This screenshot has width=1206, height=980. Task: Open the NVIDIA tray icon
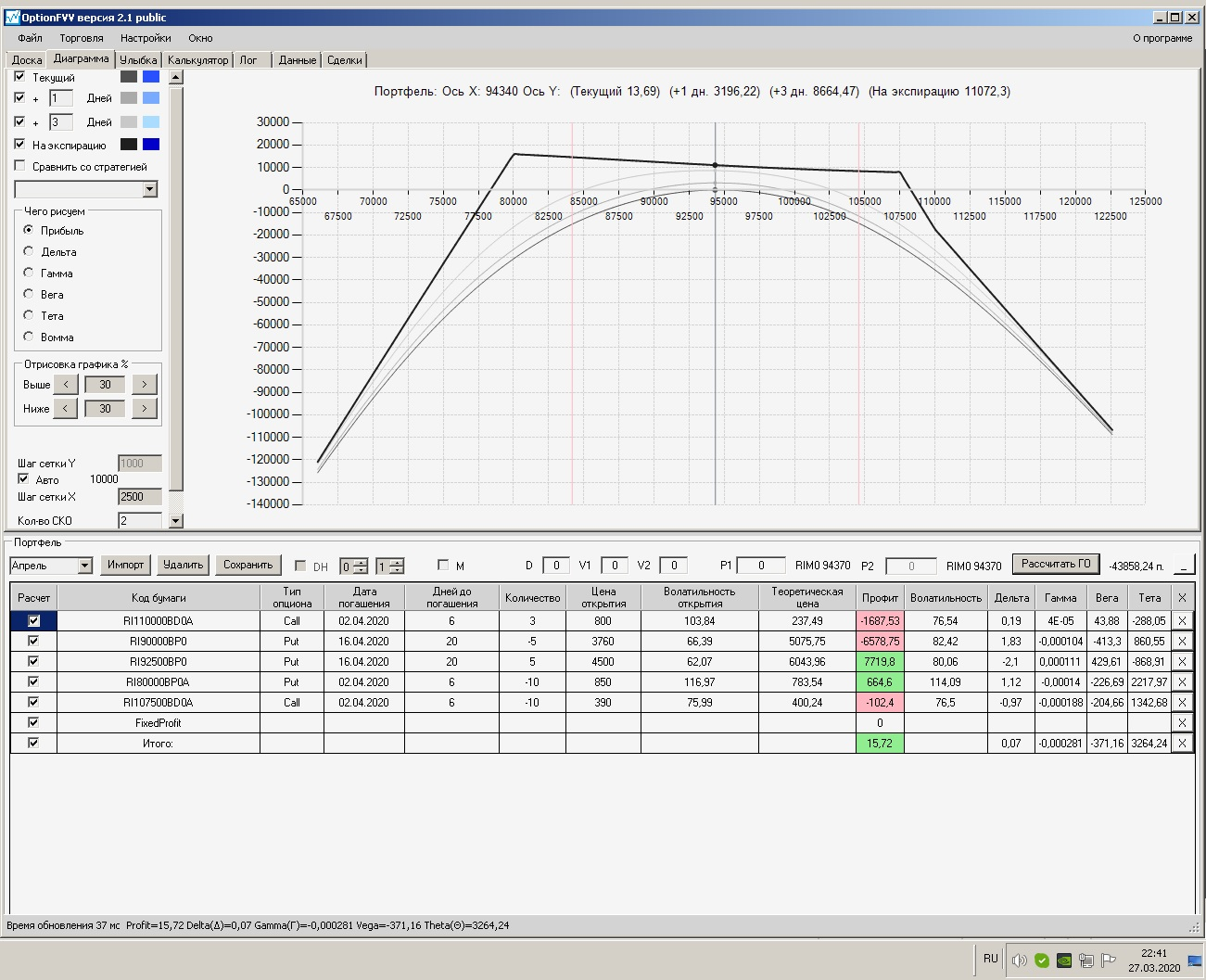pos(1064,961)
